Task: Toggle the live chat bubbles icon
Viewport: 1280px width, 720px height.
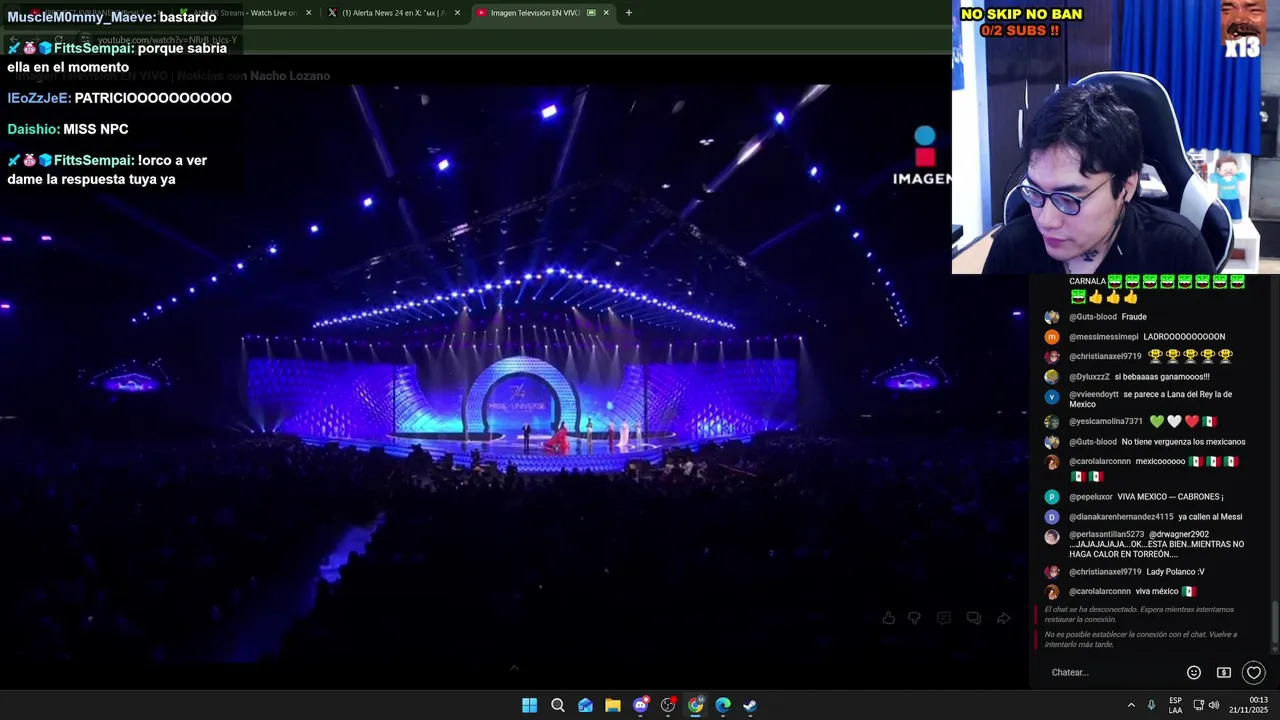Action: 973,618
